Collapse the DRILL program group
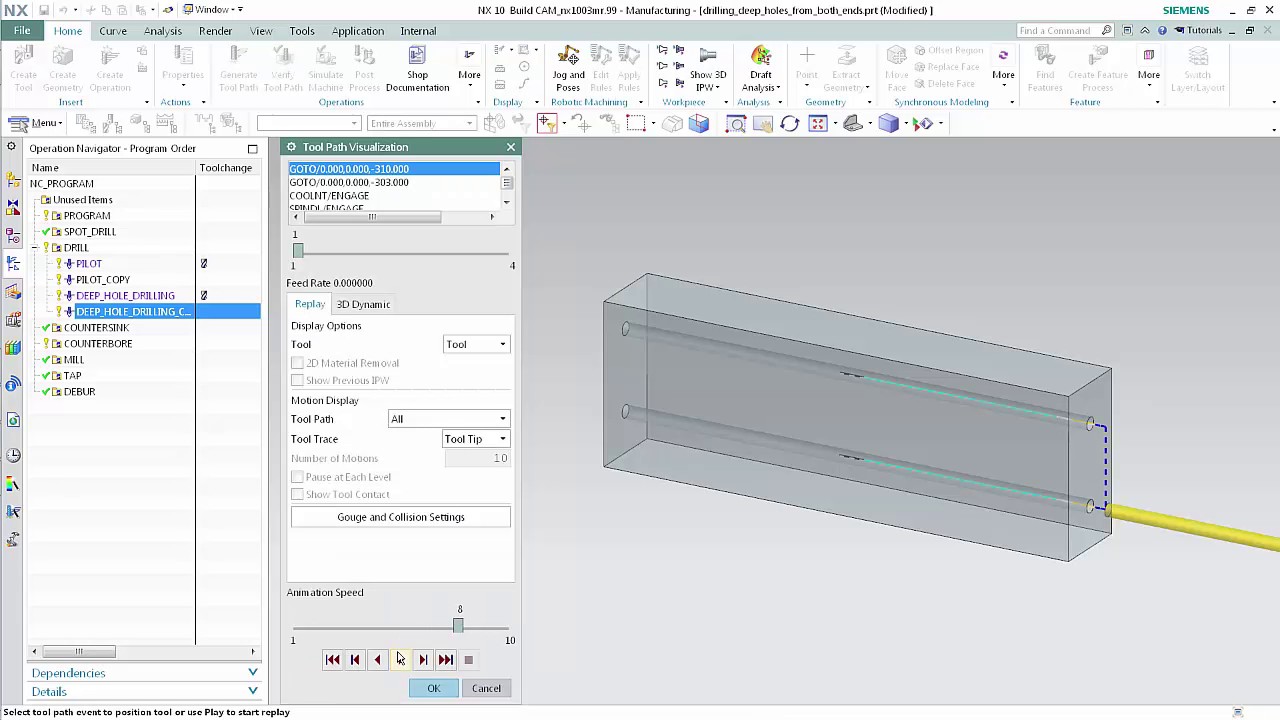The height and width of the screenshot is (720, 1280). click(x=35, y=247)
